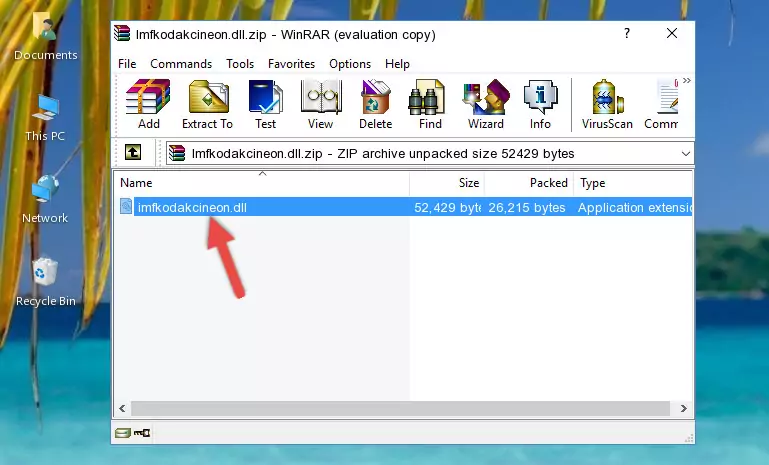Click the WinRAR title bar icon
This screenshot has width=769, height=465.
[x=122, y=33]
